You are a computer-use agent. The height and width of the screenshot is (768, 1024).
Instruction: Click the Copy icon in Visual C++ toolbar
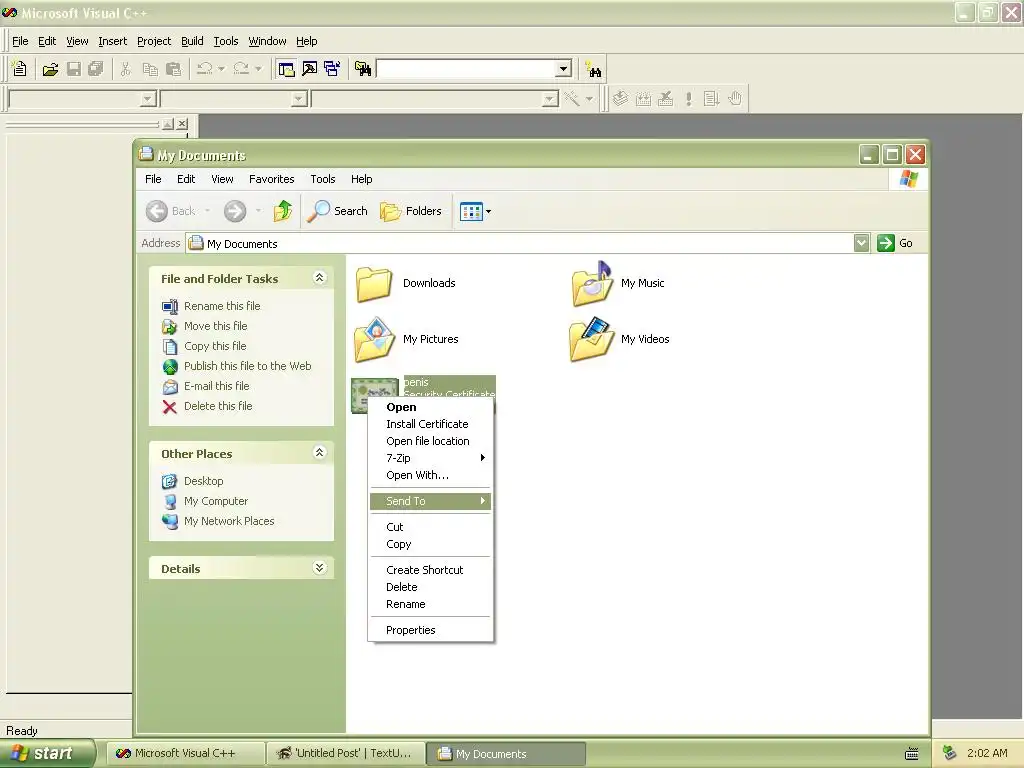[150, 69]
